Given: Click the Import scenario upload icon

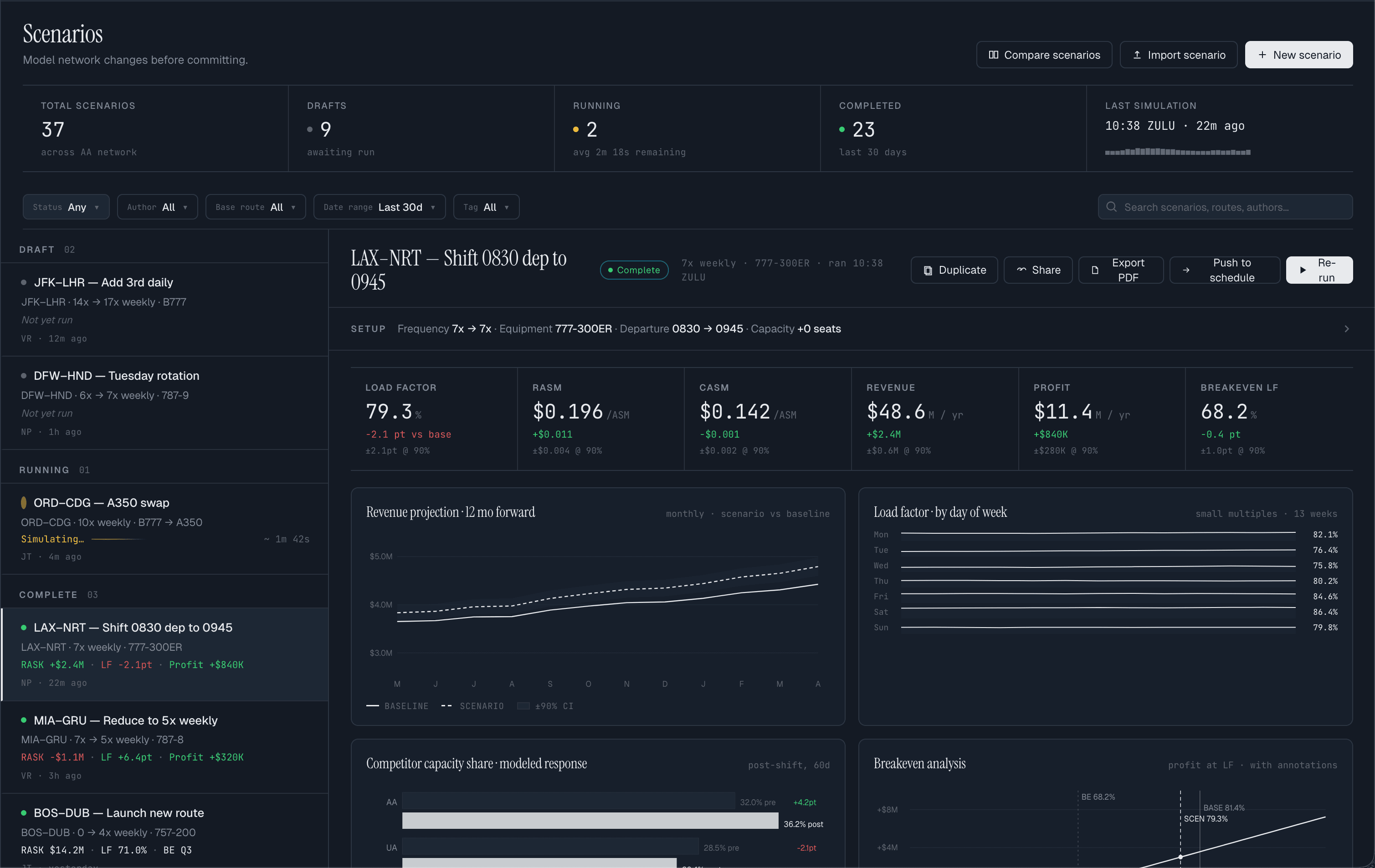Looking at the screenshot, I should pyautogui.click(x=1137, y=55).
